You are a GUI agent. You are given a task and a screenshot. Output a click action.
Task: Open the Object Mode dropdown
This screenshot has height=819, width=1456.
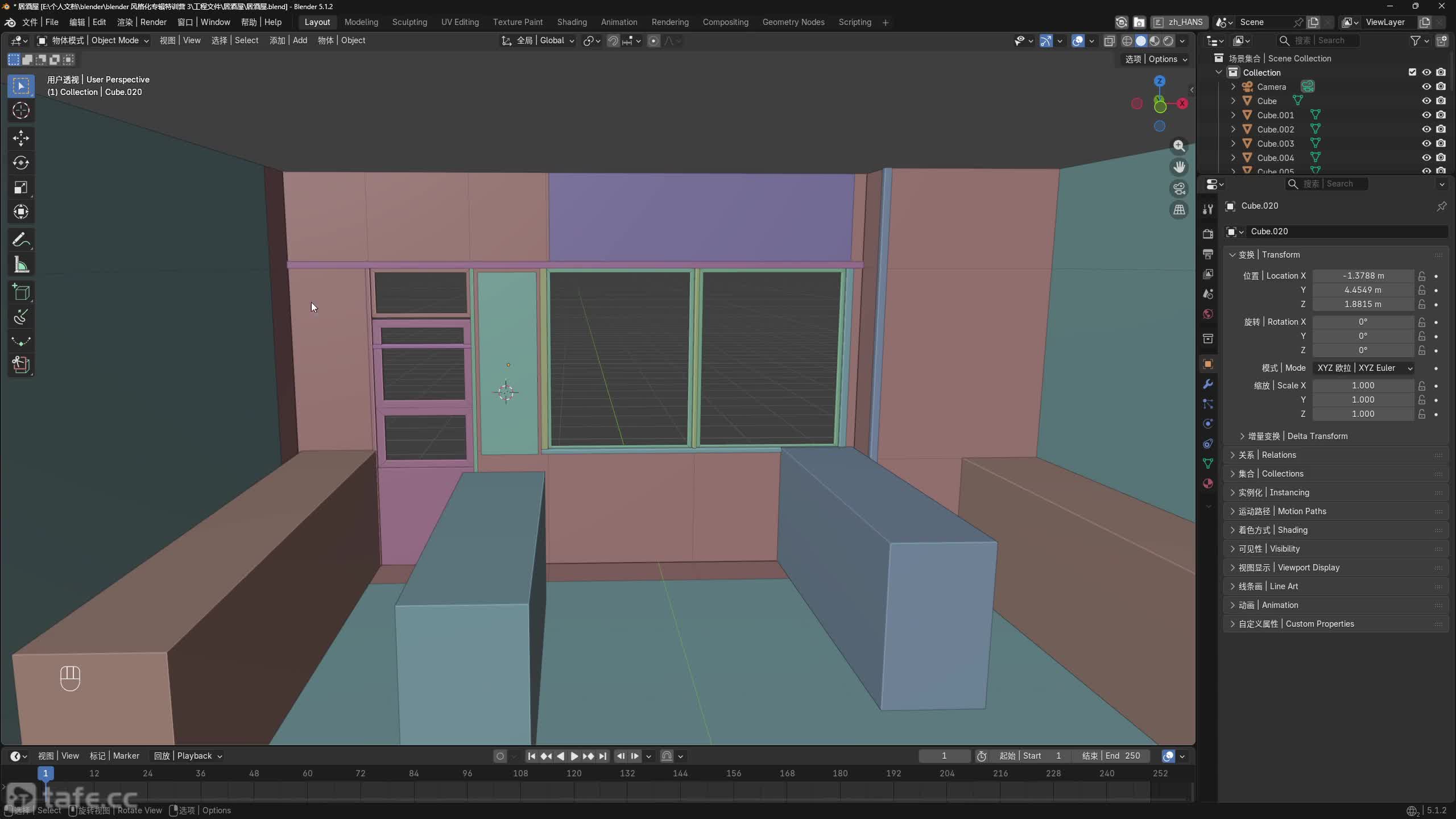coord(93,40)
